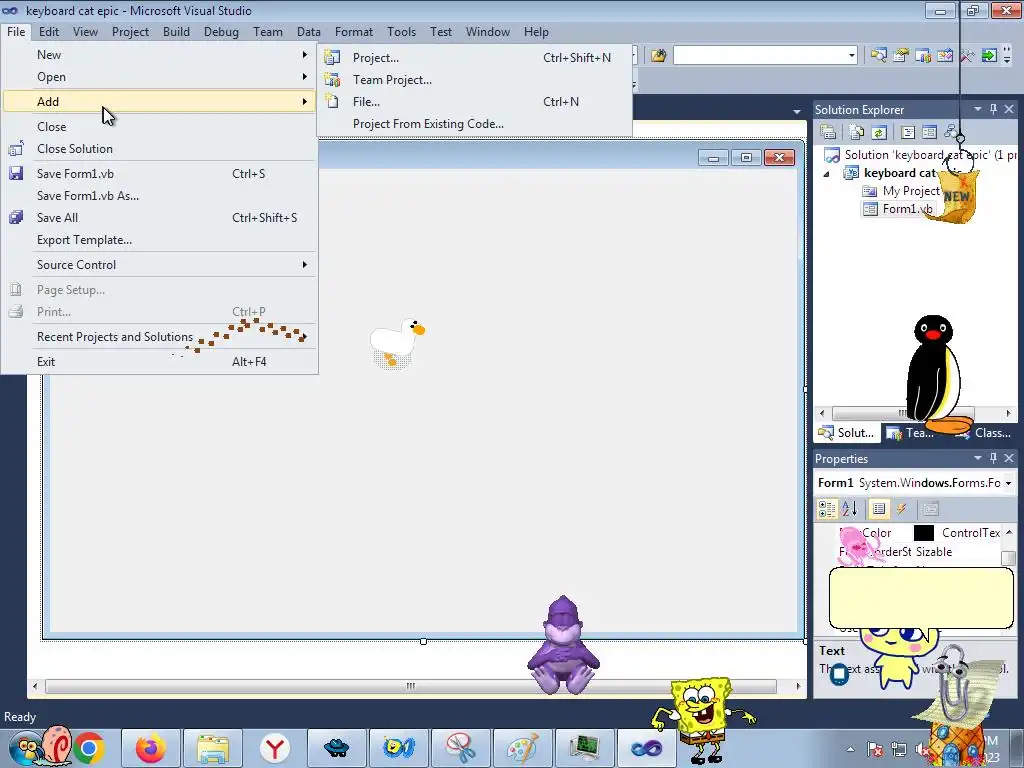
Task: Open Team Explorer icon in main toolbar
Action: (923, 56)
